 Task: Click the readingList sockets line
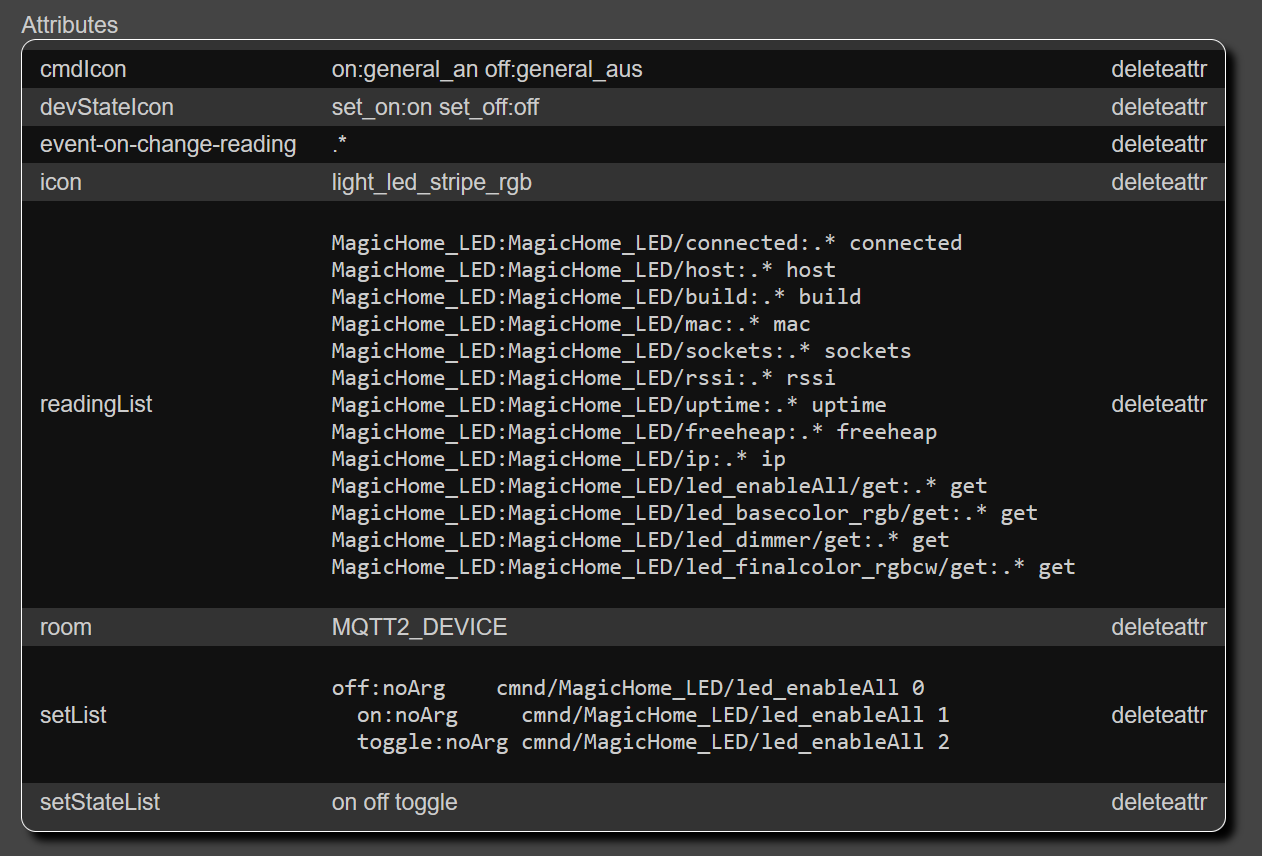click(622, 351)
